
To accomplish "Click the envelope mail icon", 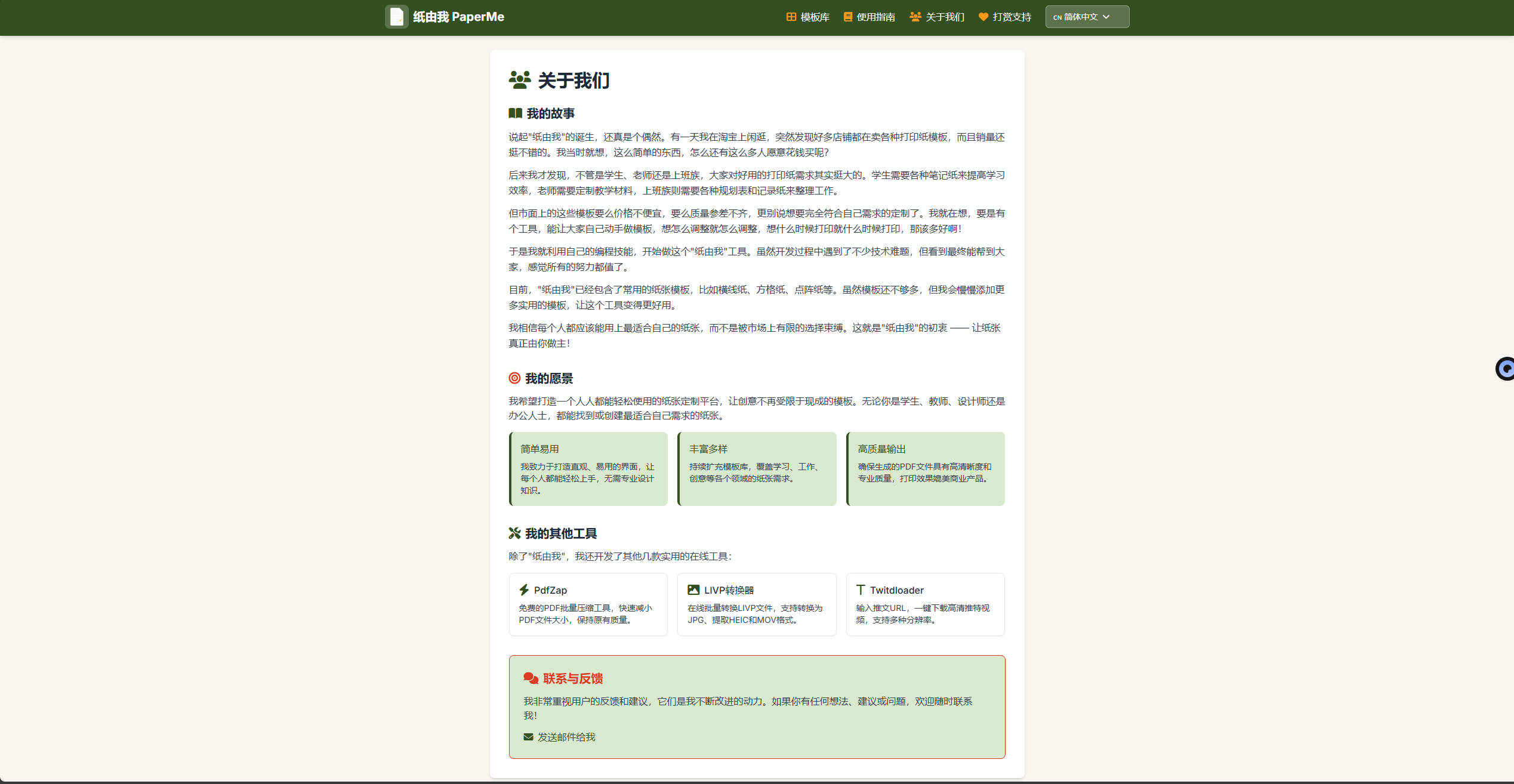I will [x=528, y=737].
